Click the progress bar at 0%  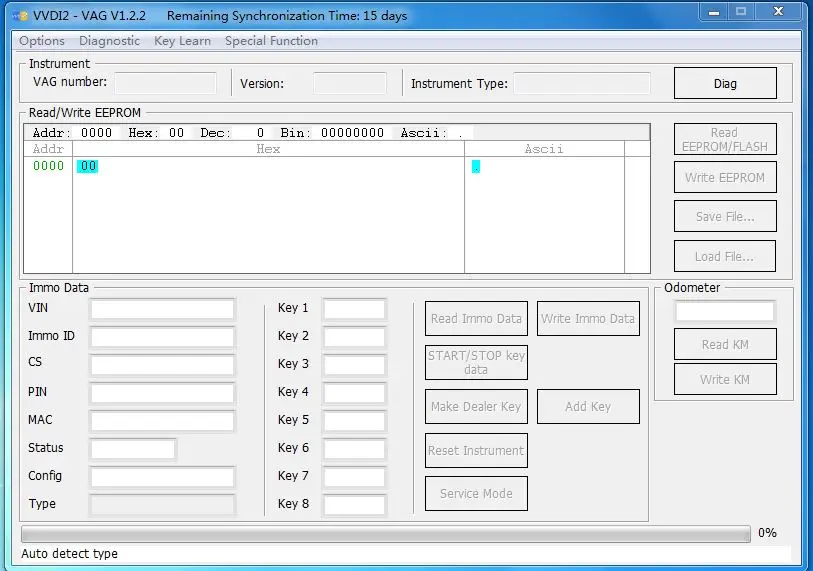386,534
